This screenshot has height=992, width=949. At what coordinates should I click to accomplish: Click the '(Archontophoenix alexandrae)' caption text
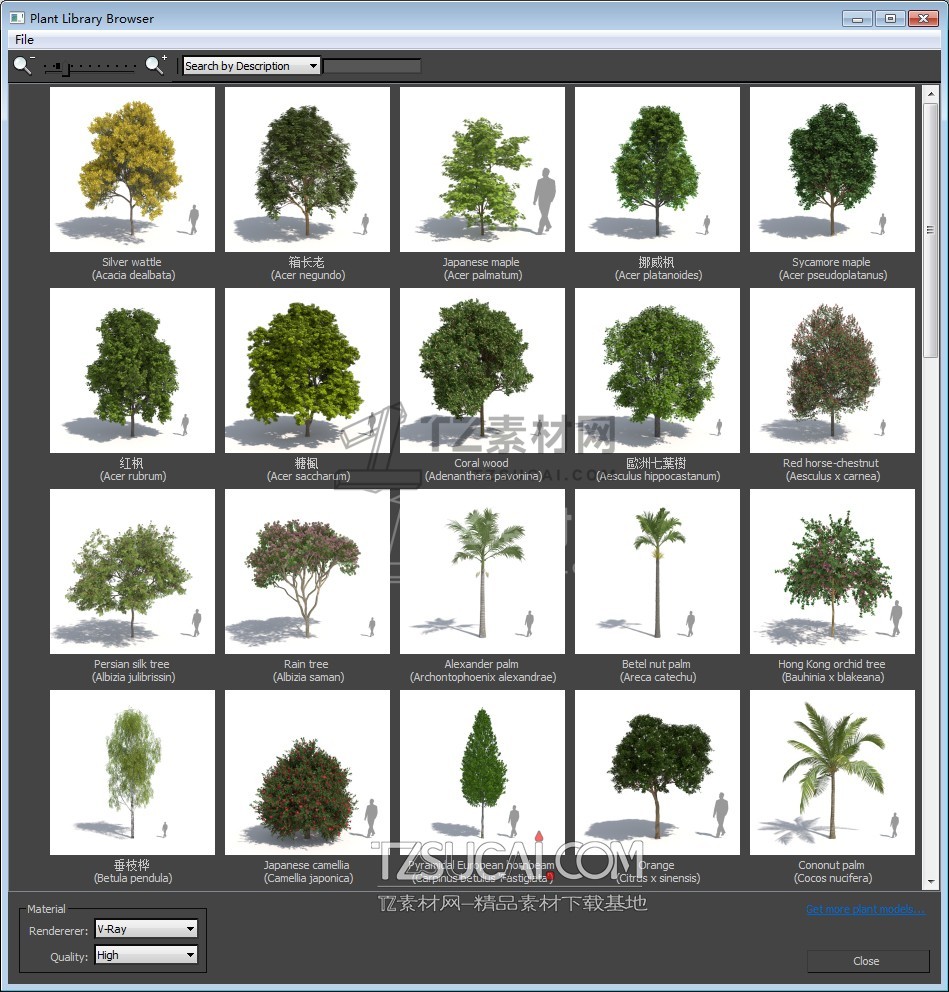pos(483,677)
